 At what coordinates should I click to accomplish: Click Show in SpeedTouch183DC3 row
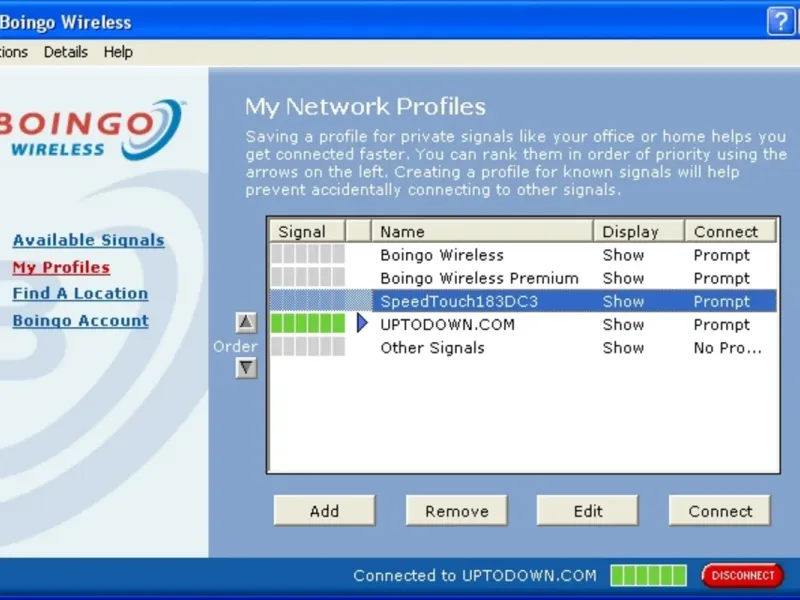(x=623, y=302)
